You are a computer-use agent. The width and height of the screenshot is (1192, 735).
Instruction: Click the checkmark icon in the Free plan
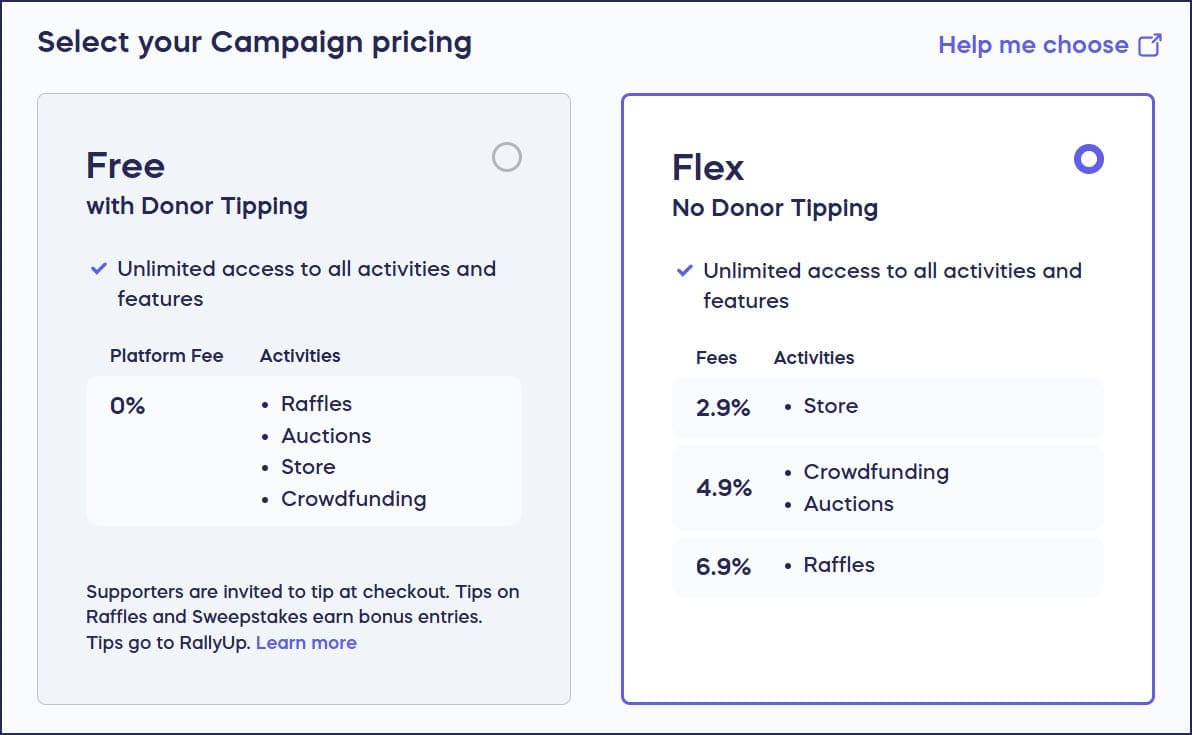(x=99, y=269)
